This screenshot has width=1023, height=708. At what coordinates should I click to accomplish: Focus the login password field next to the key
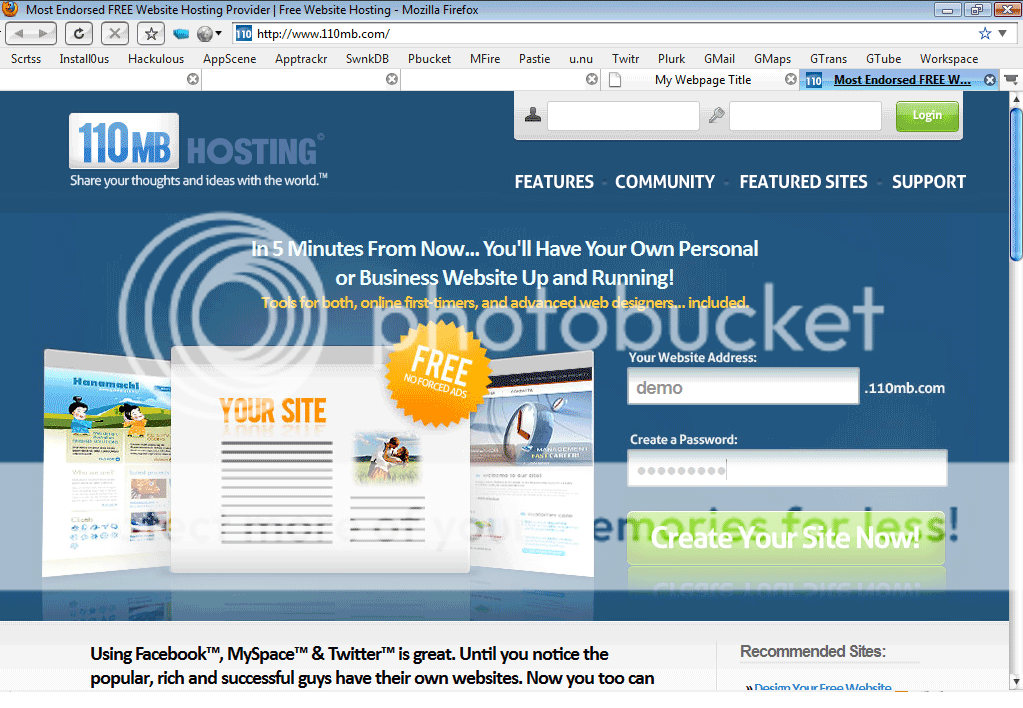click(805, 116)
